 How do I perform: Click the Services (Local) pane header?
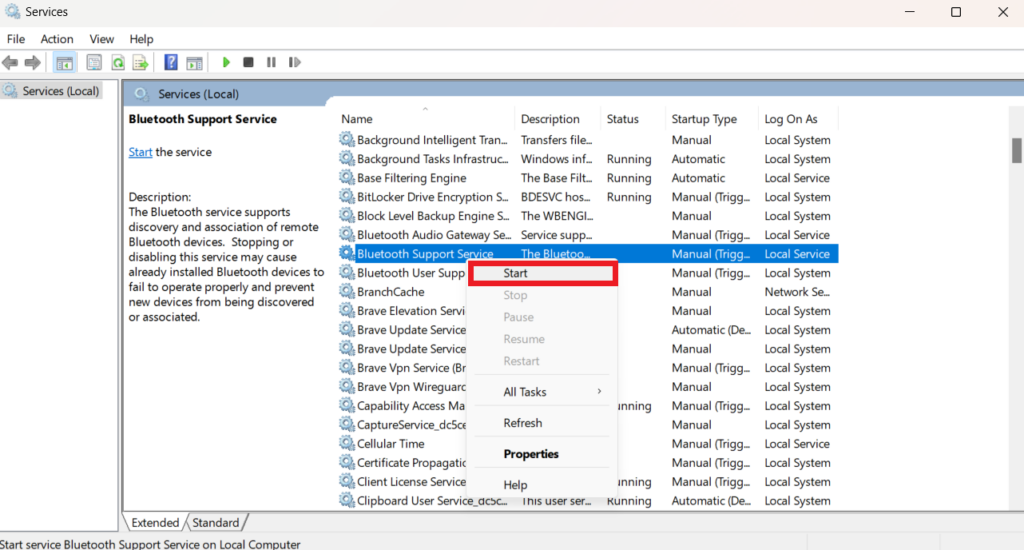(x=199, y=94)
